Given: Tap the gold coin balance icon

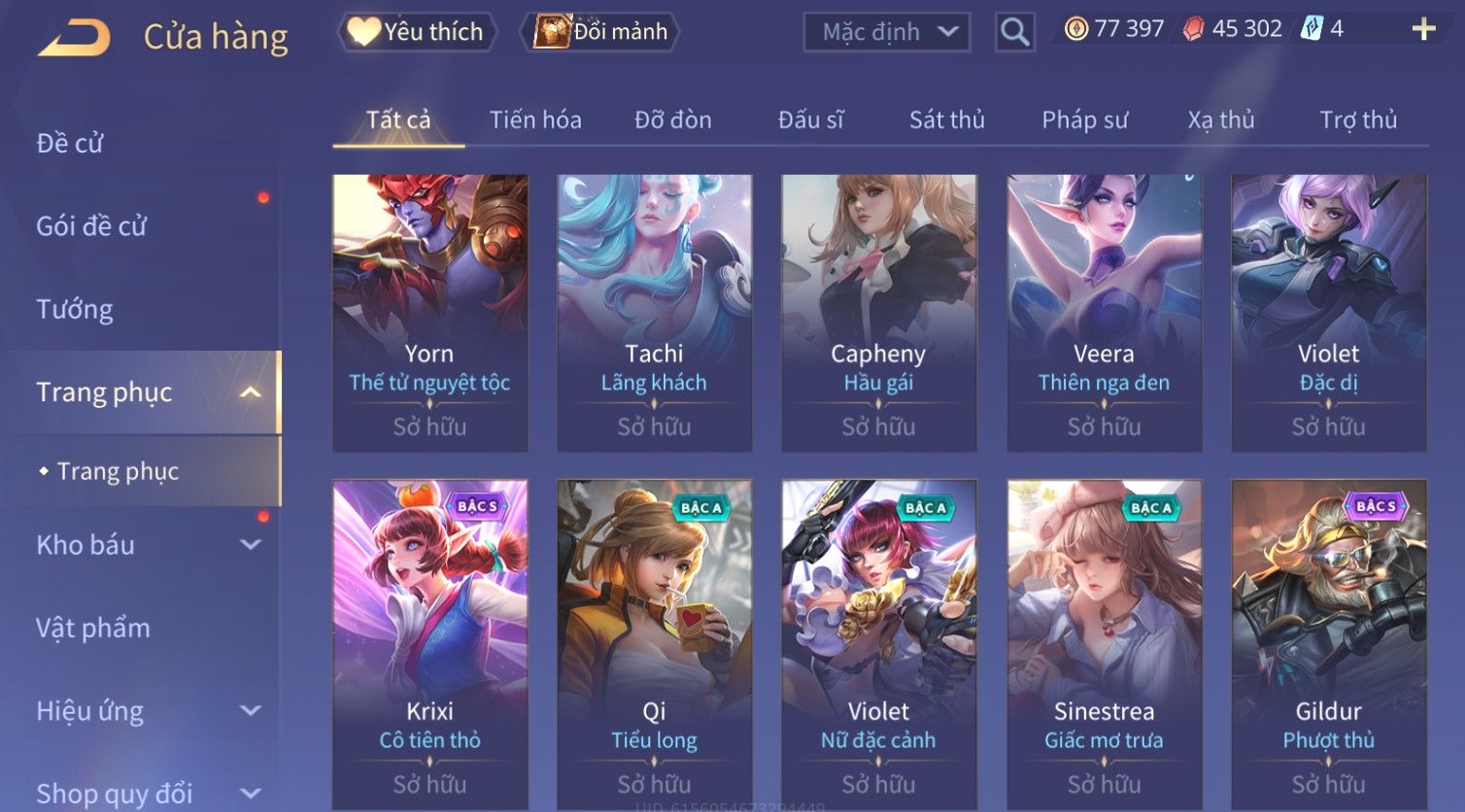Looking at the screenshot, I should click(x=1075, y=29).
